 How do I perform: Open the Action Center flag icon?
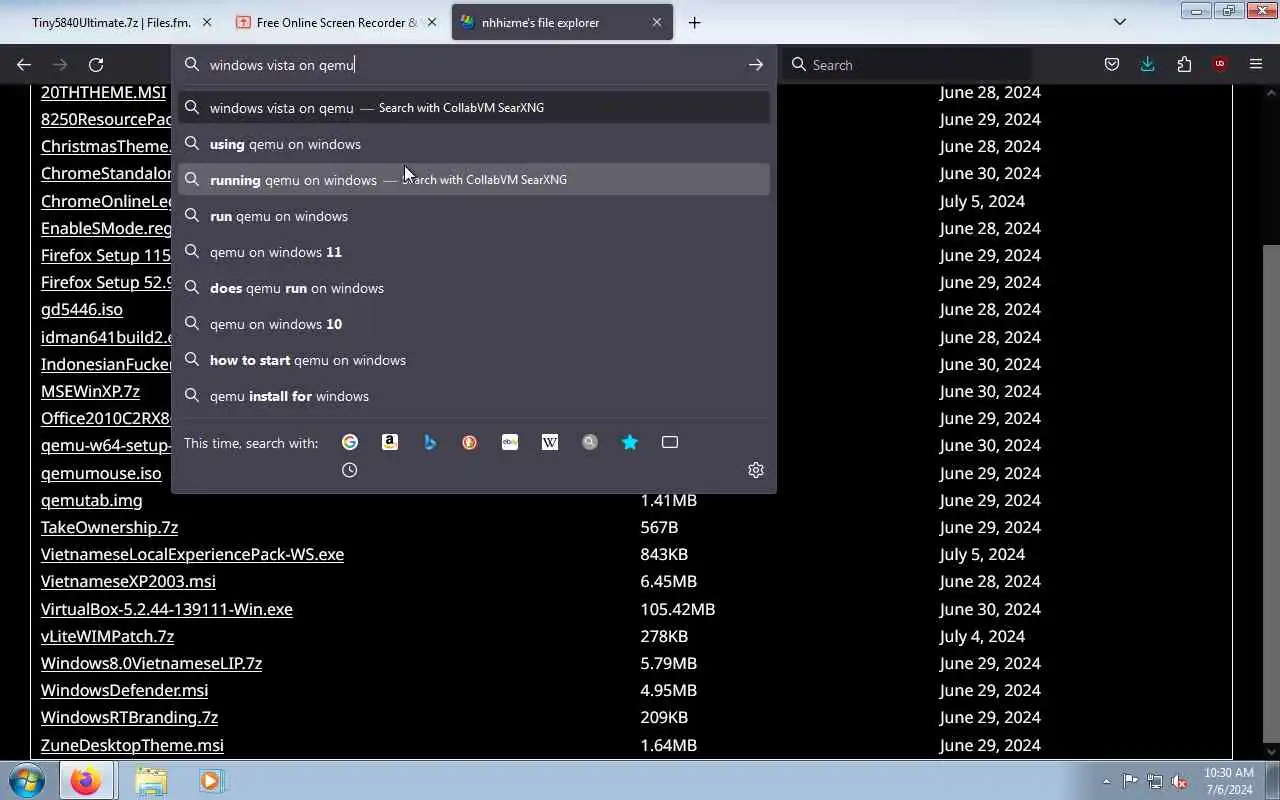coord(1130,781)
